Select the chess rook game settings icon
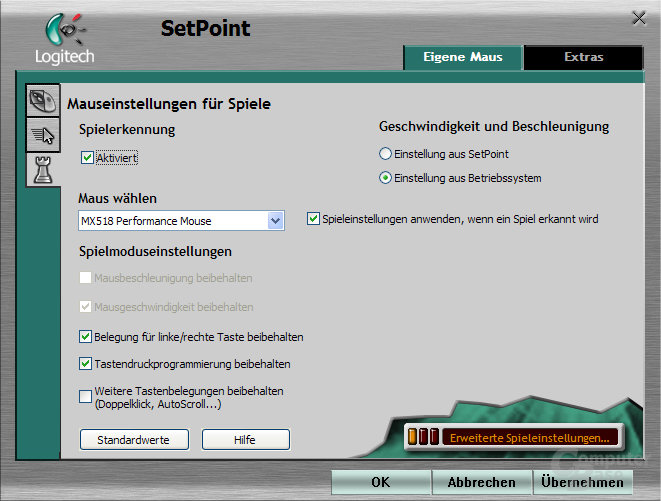 click(43, 170)
